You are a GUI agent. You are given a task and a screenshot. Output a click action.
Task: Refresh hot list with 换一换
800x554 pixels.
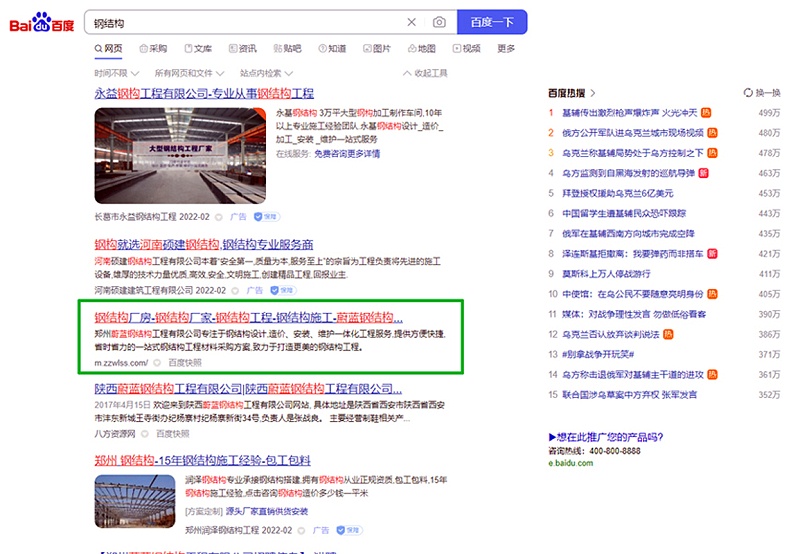[762, 93]
